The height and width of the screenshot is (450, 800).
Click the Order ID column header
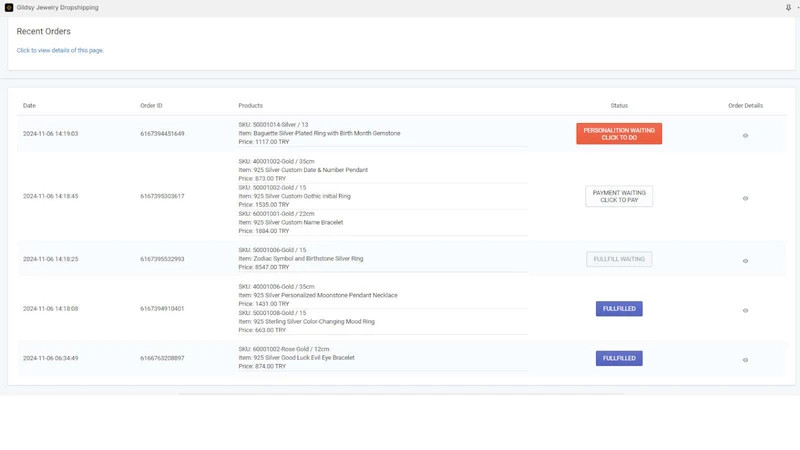[x=151, y=106]
